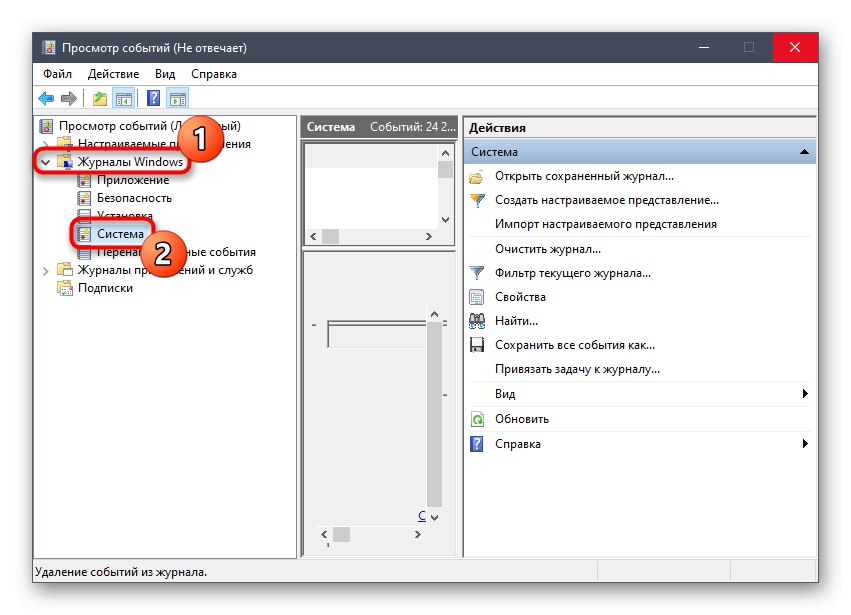Click the funnel icon next to Фильтр текущего журнала
This screenshot has height=615, width=851.
[477, 273]
